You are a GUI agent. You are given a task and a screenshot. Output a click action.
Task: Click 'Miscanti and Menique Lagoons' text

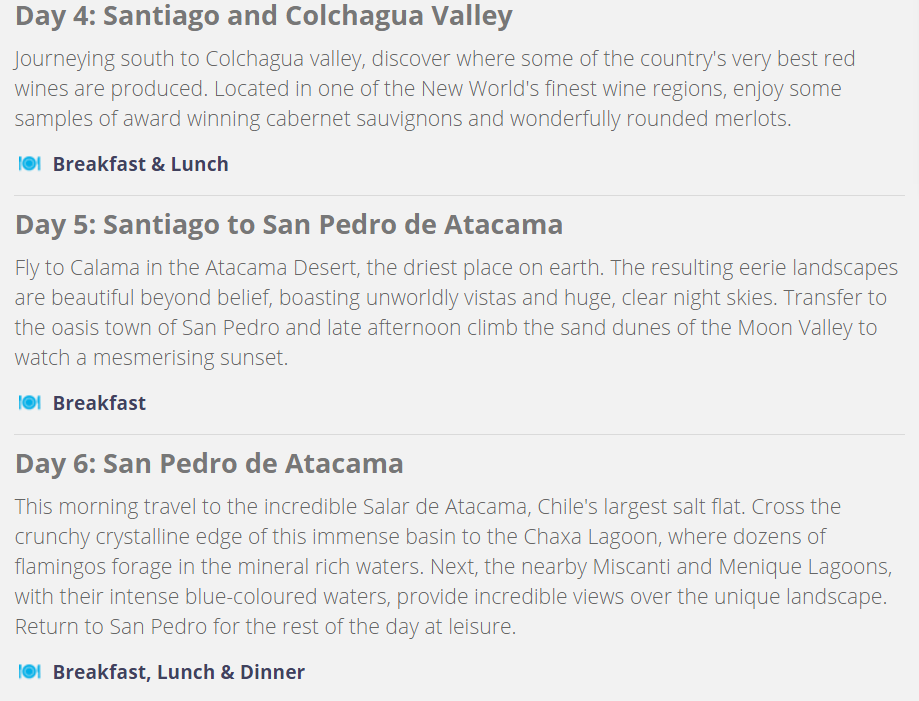pyautogui.click(x=742, y=567)
